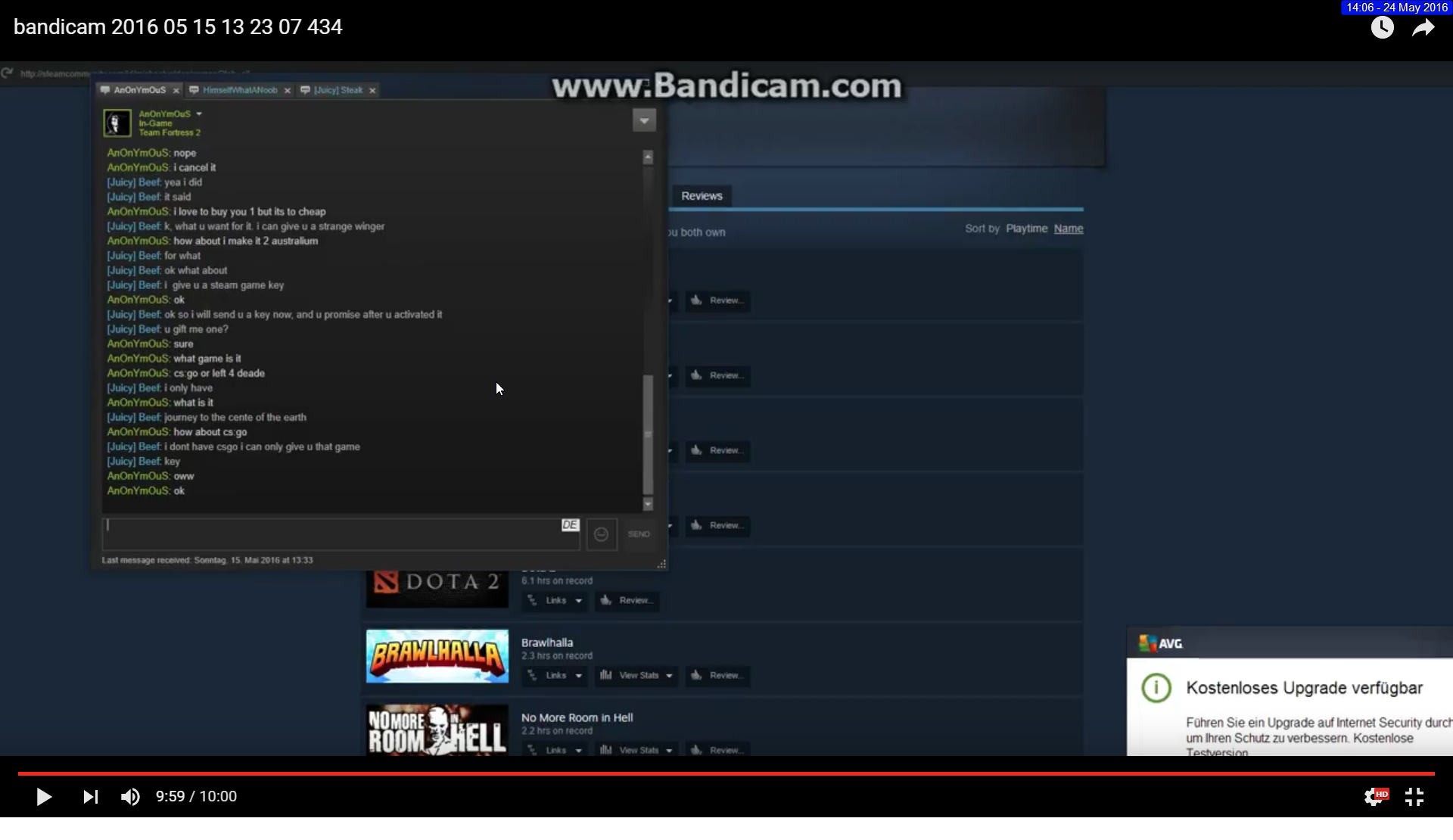Viewport: 1453px width, 840px height.
Task: Click the SEND button in chat
Action: (639, 534)
